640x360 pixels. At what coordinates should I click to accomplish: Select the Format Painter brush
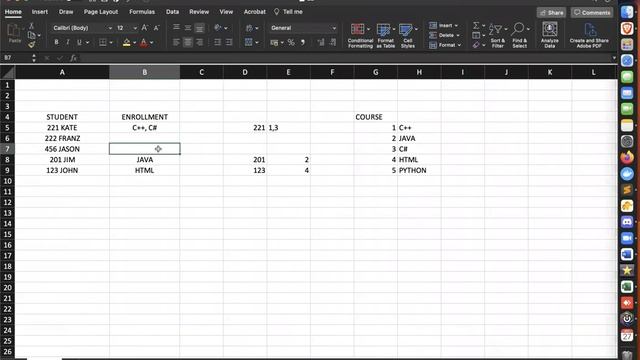coord(31,44)
